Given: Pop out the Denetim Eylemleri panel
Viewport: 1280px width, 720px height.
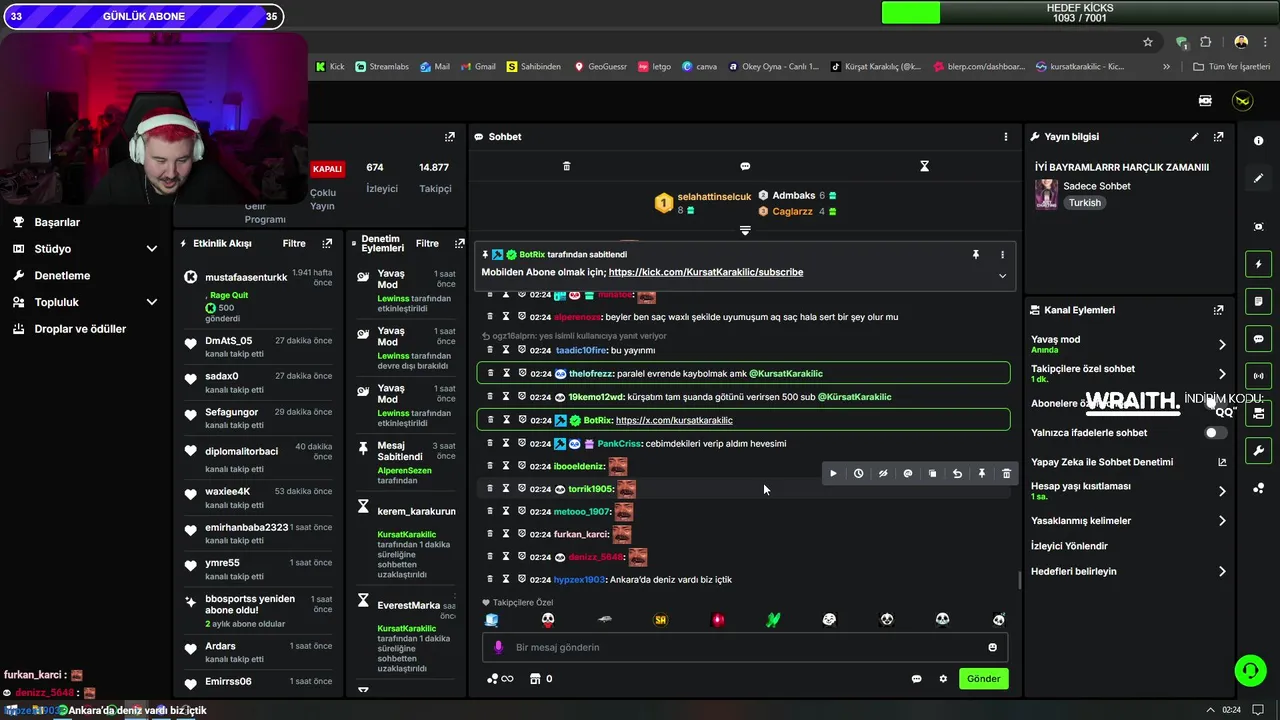Looking at the screenshot, I should click(x=459, y=243).
